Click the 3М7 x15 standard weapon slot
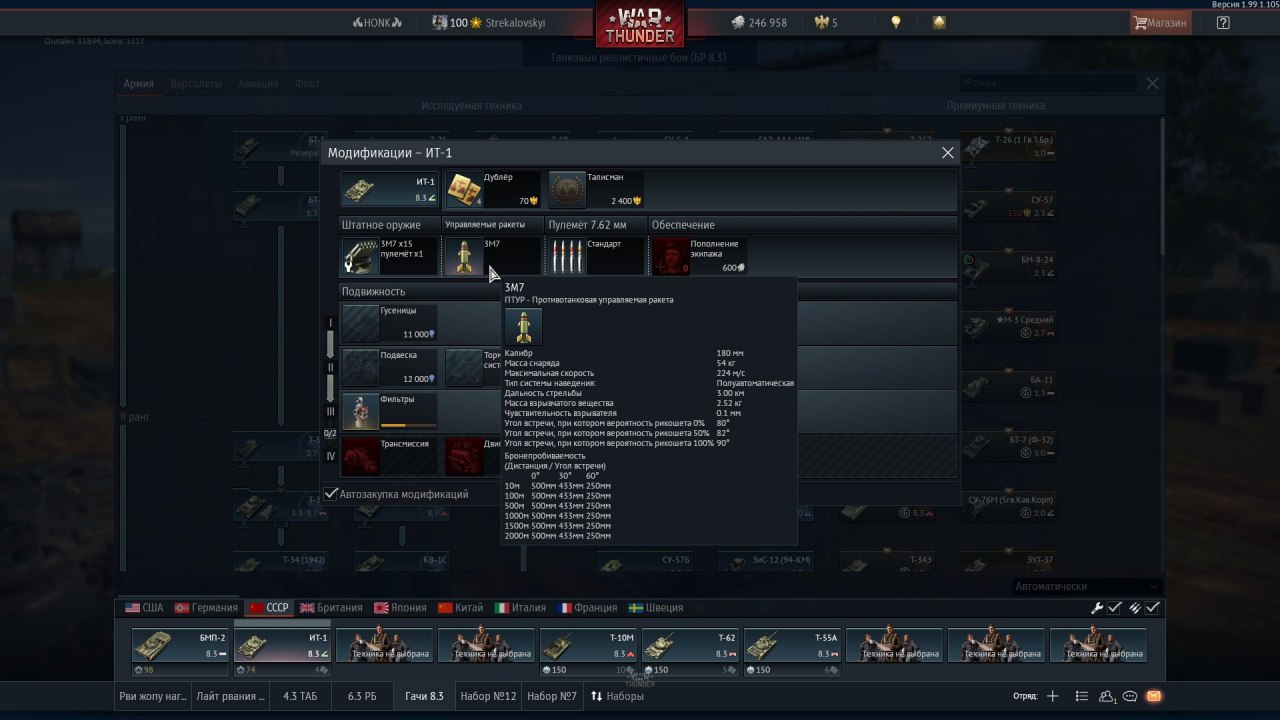The image size is (1280, 720). pyautogui.click(x=389, y=256)
